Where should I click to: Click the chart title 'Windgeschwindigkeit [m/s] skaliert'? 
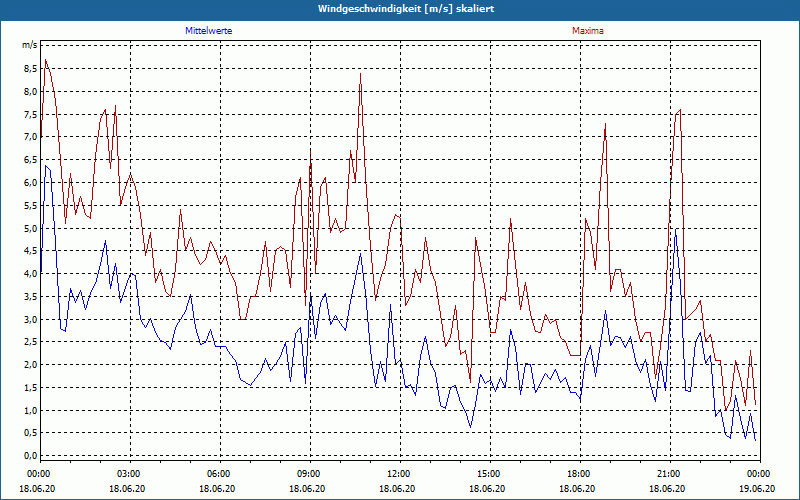406,9
